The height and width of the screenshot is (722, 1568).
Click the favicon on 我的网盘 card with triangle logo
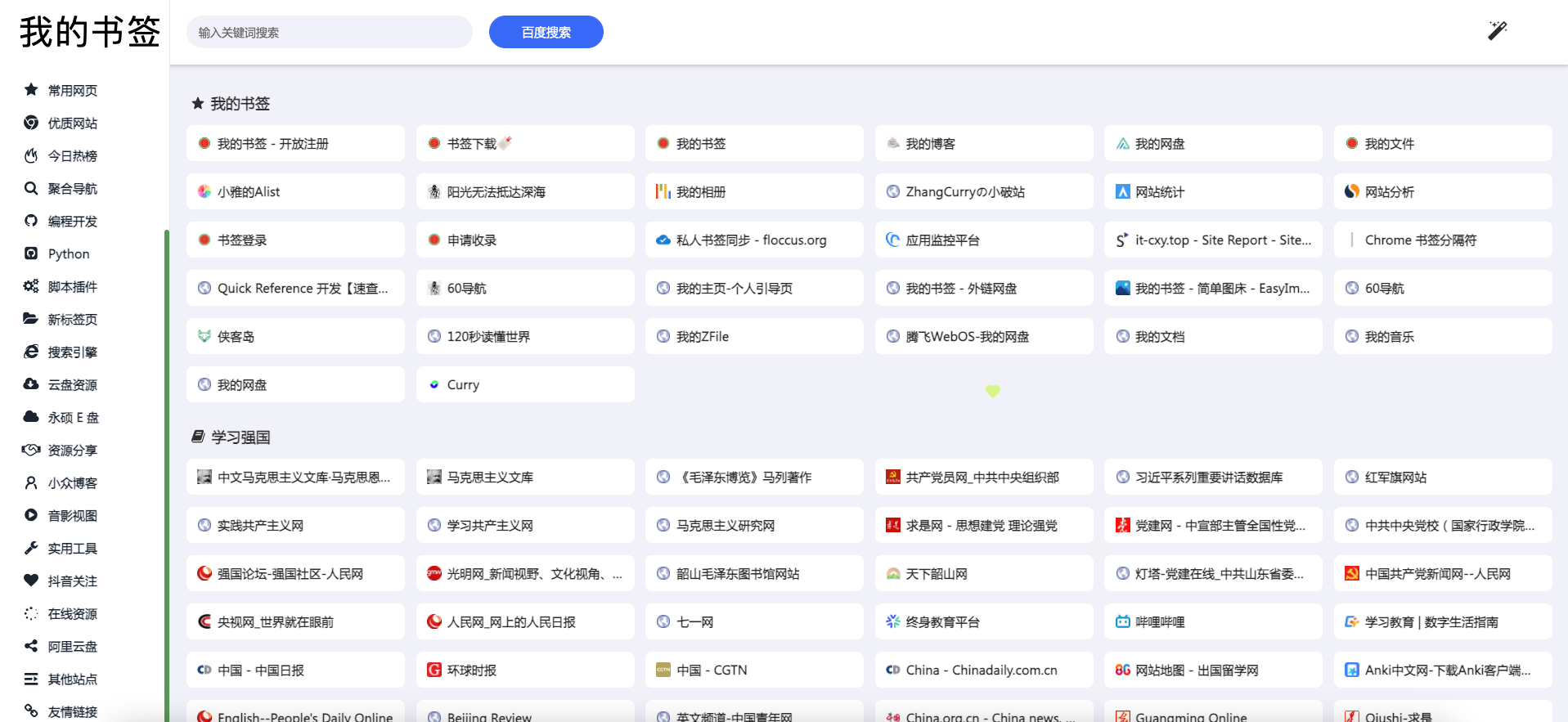(x=1122, y=143)
